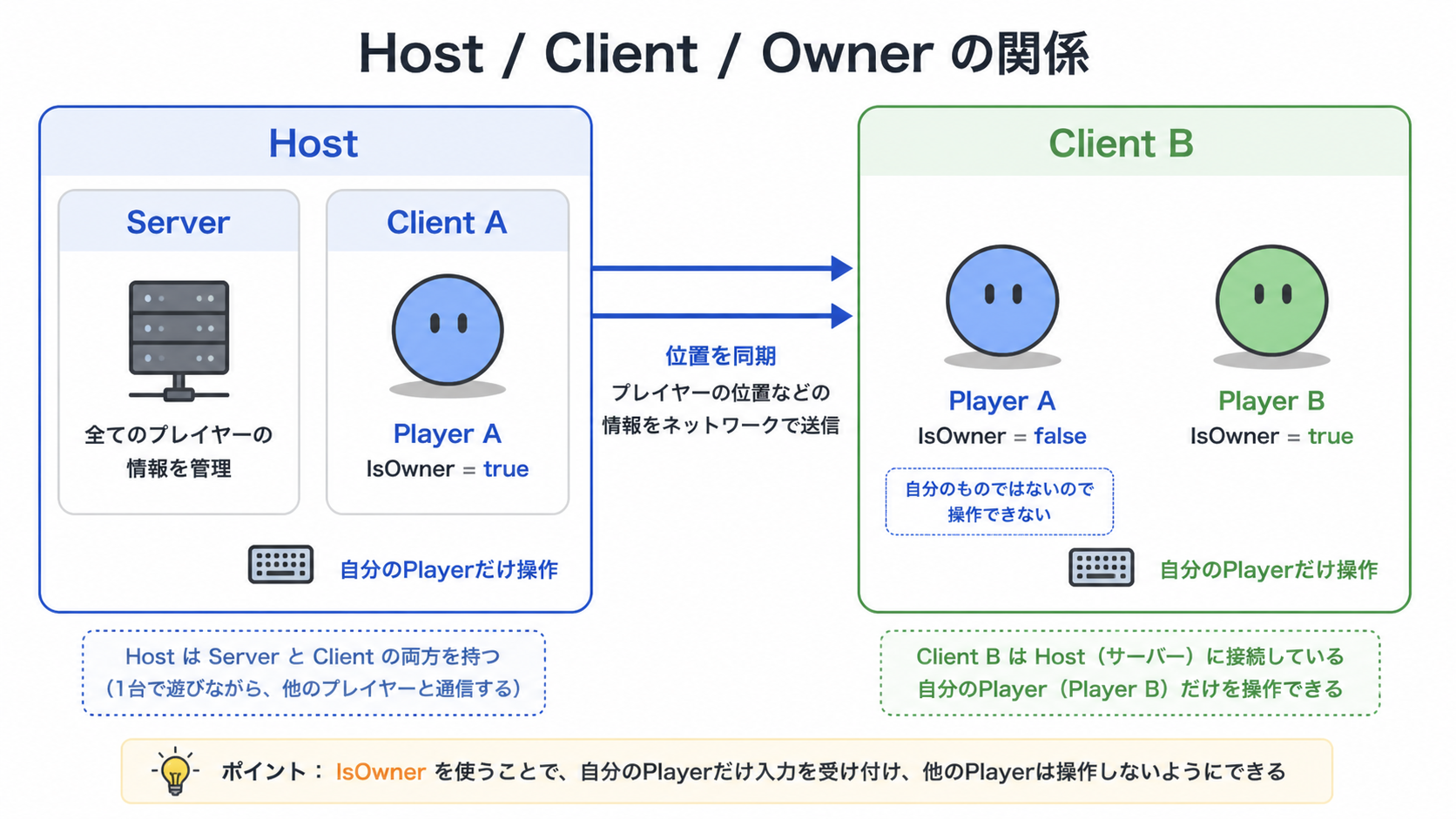Click the banner text "他のPlayerは操作しないようにできる"

tap(1104, 772)
